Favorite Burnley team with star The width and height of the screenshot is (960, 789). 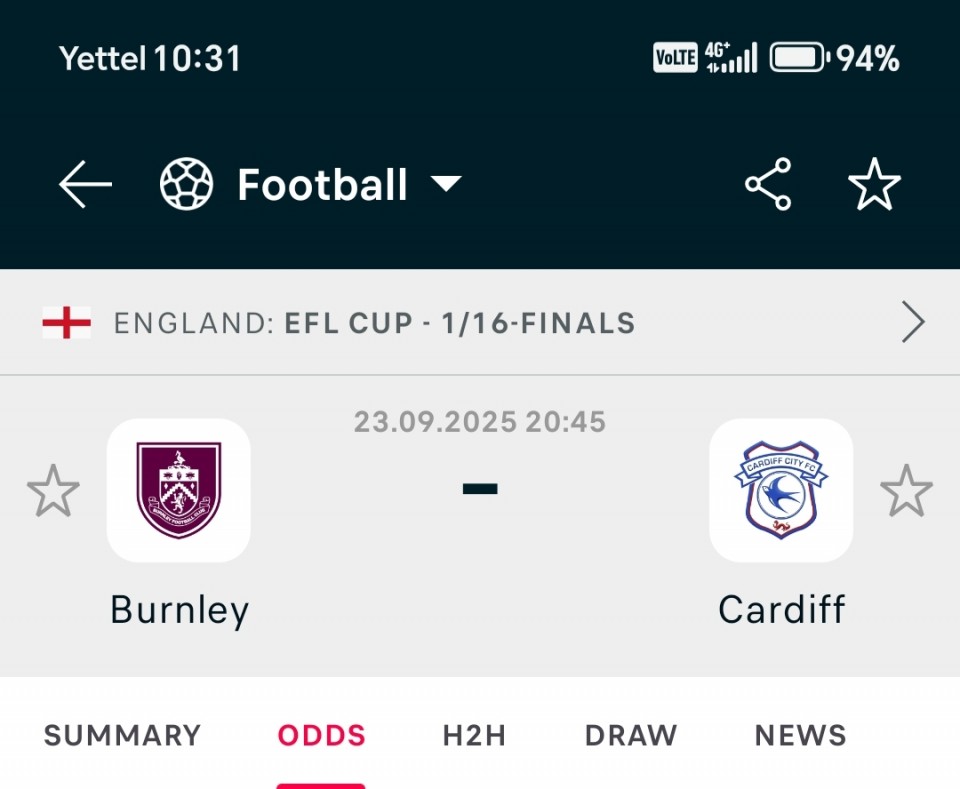[x=53, y=491]
